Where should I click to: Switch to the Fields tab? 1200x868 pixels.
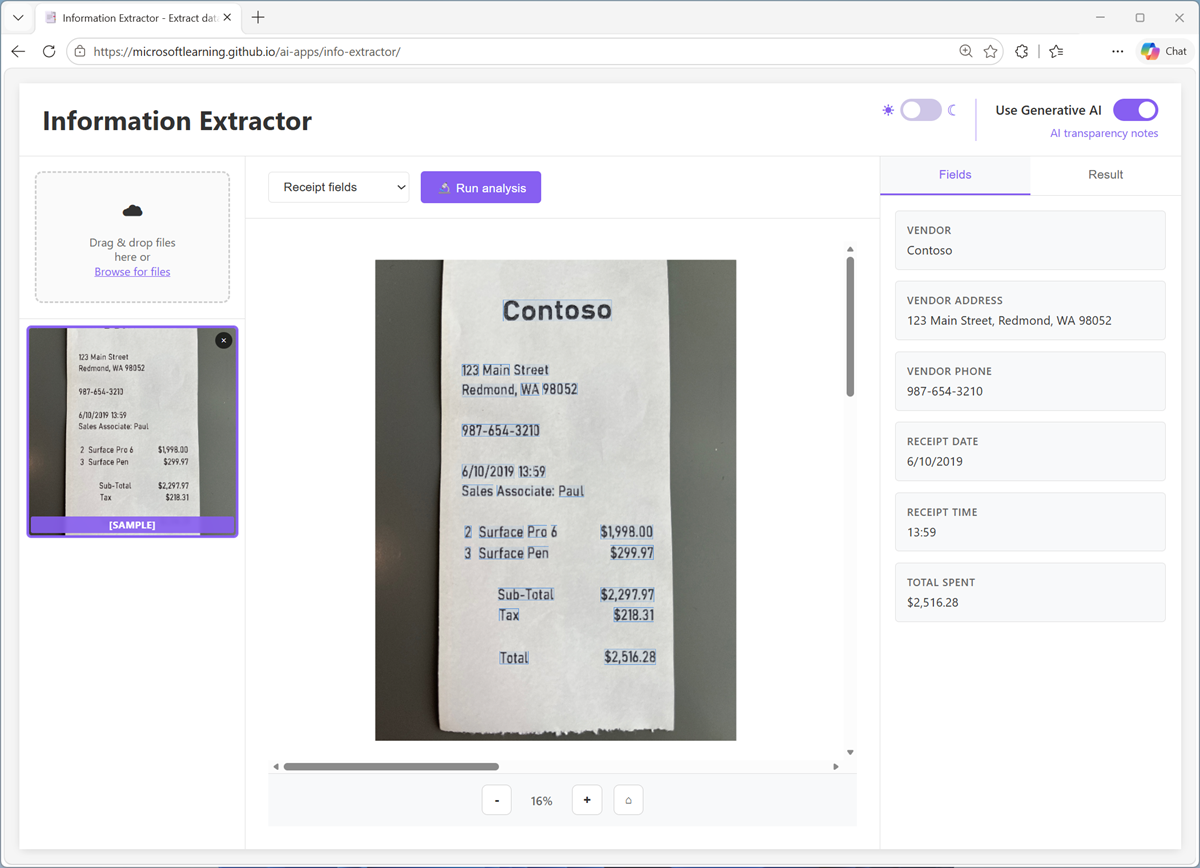tap(955, 174)
